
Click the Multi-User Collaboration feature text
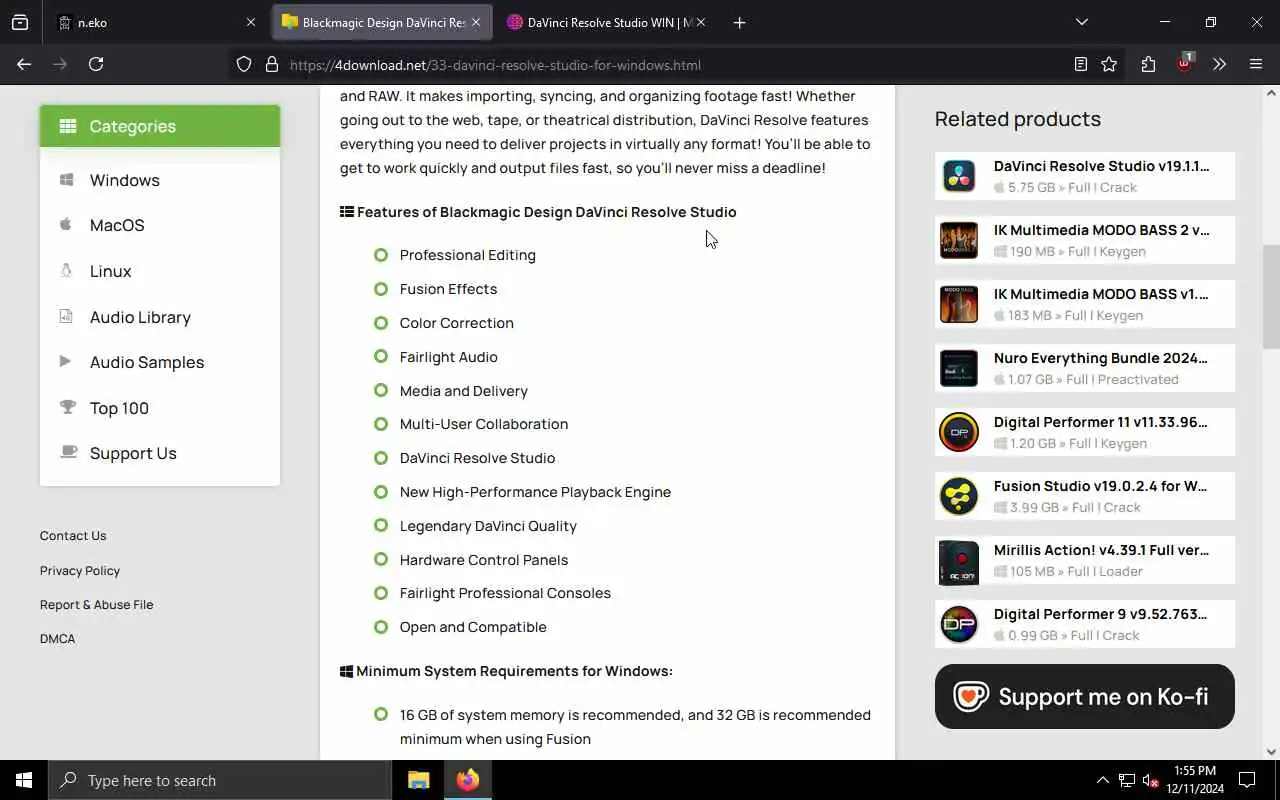pos(484,424)
